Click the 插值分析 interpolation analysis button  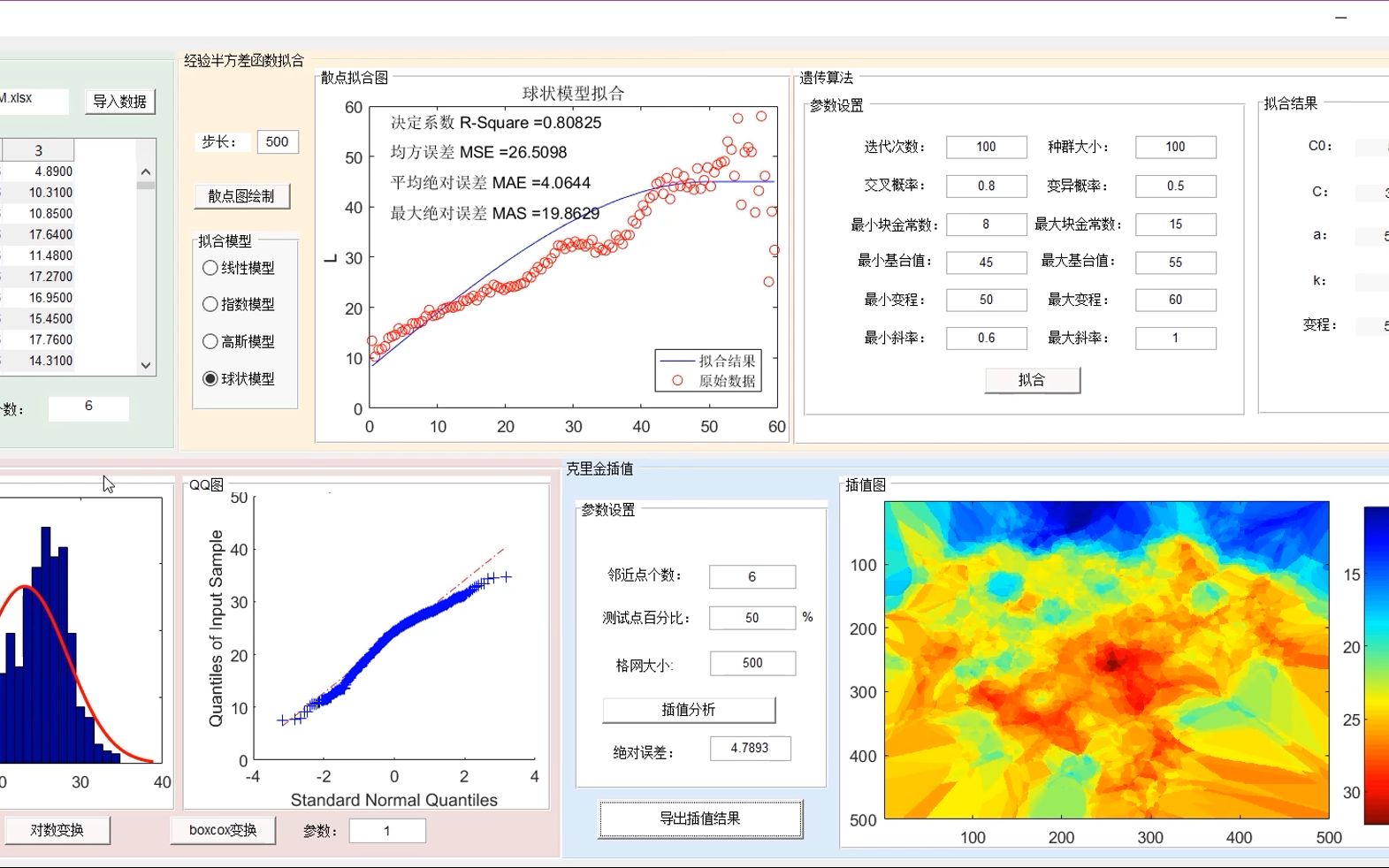689,710
